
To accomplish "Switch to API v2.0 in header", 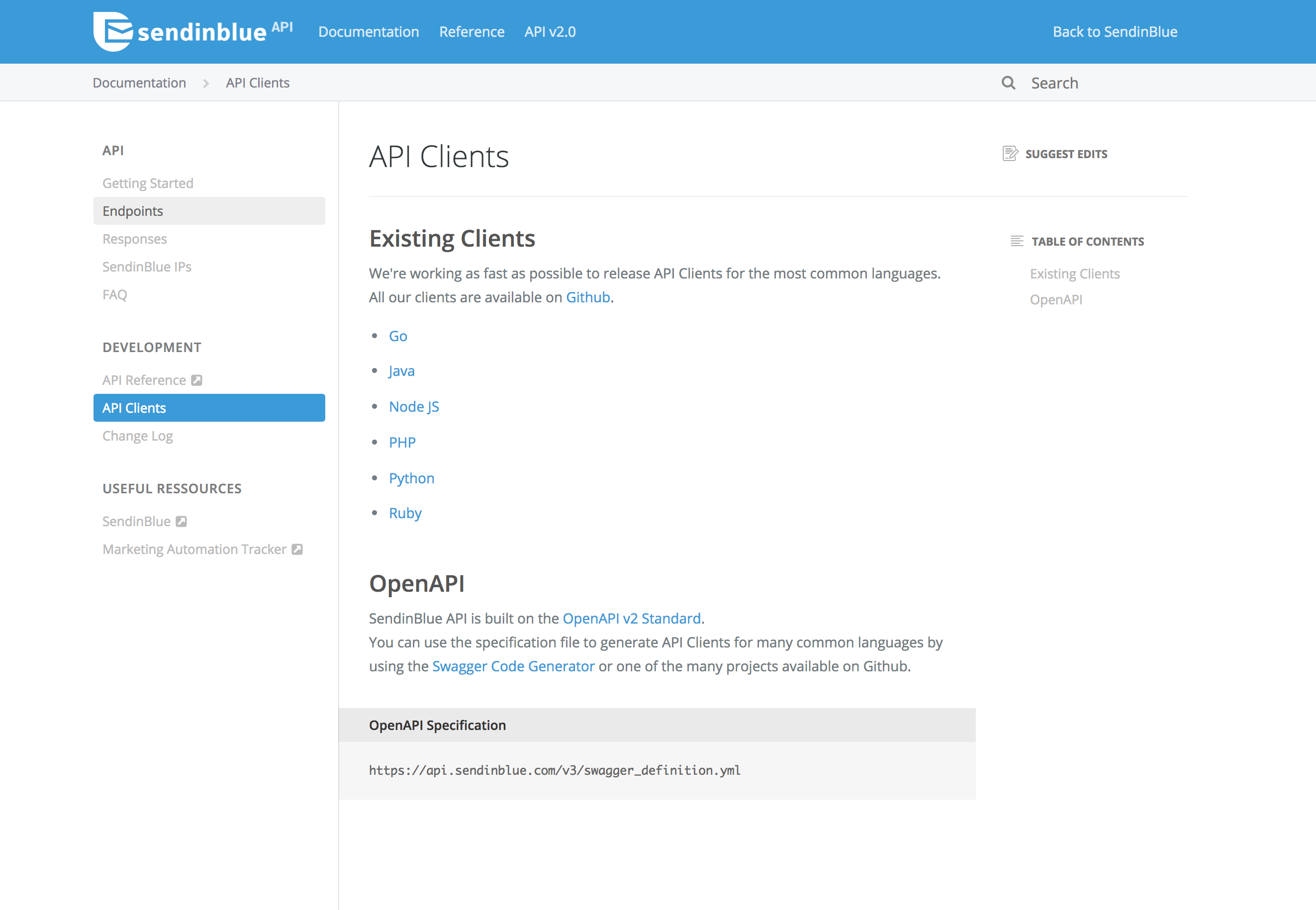I will tap(550, 32).
